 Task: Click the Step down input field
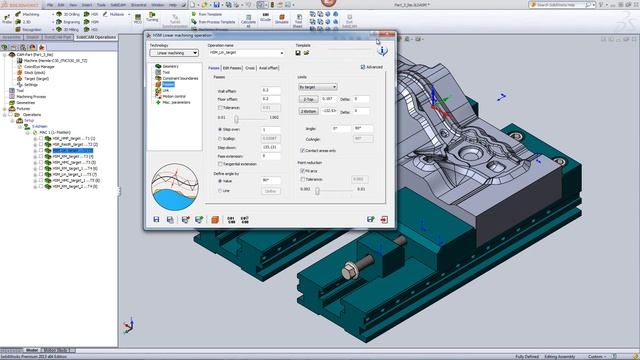click(x=271, y=147)
